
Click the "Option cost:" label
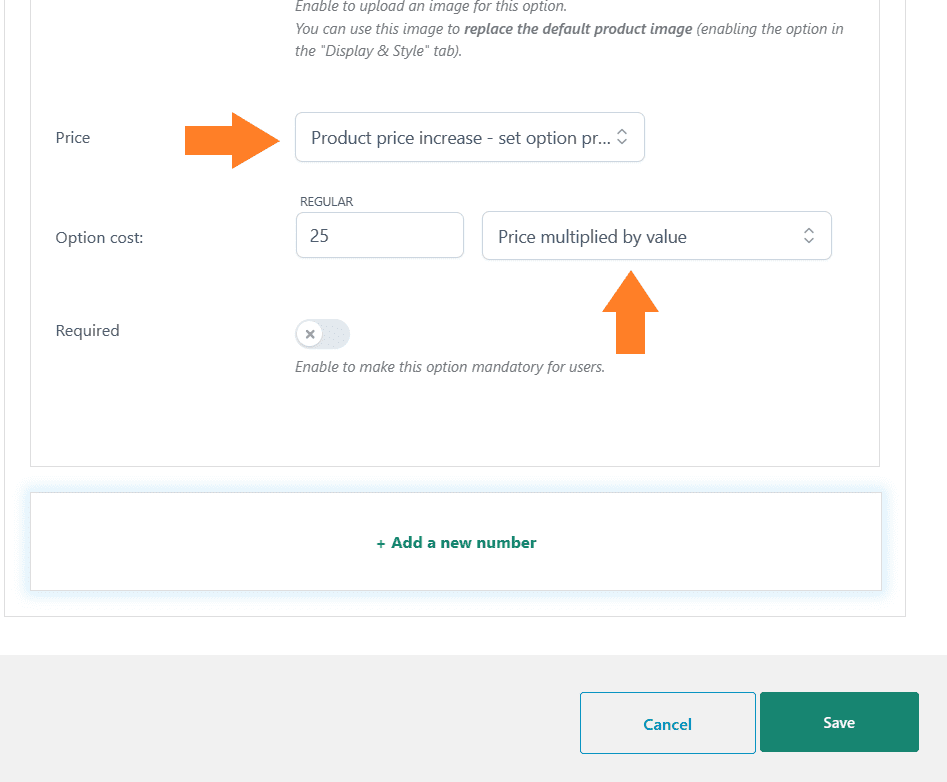click(99, 237)
